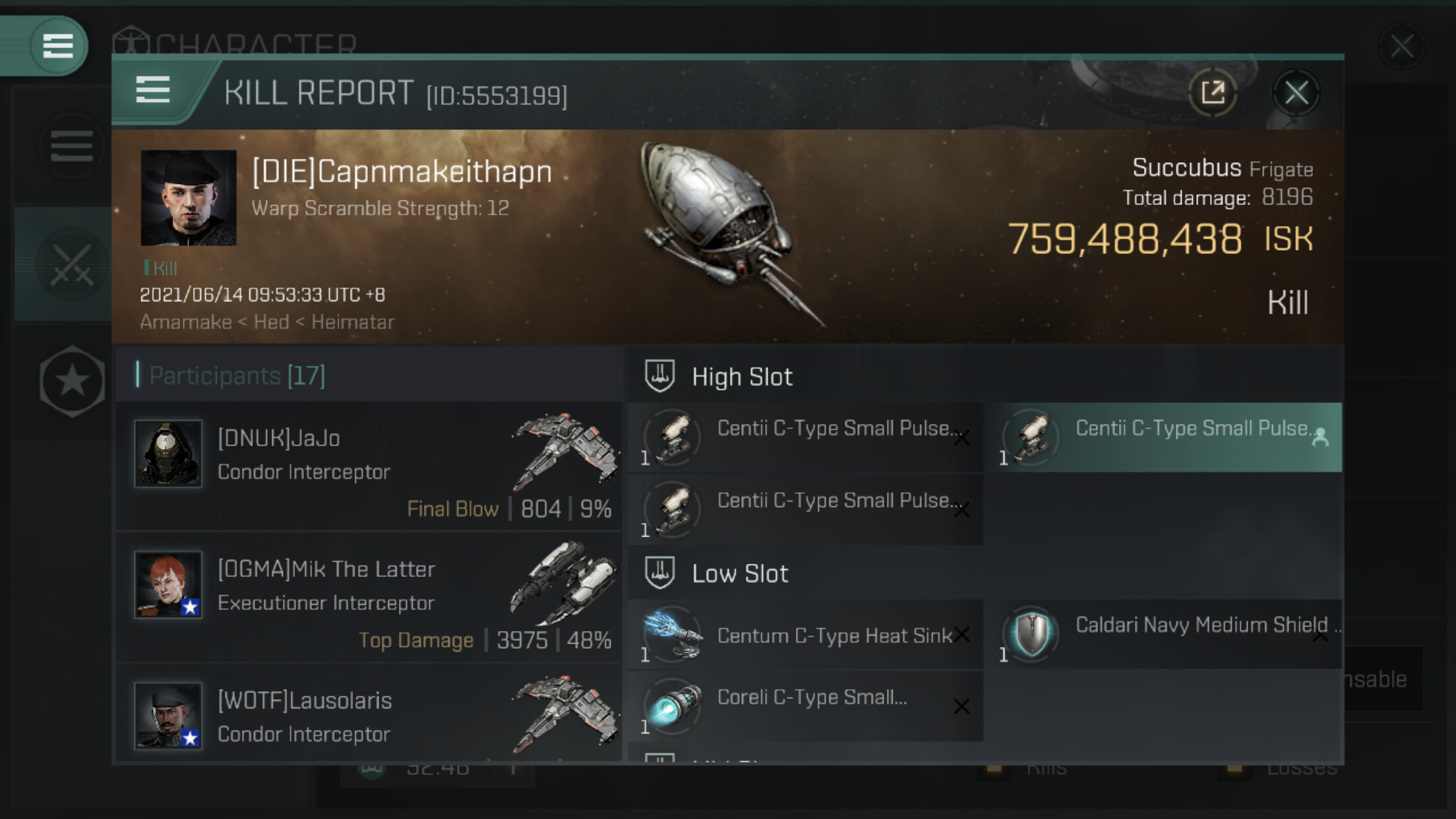Open the Kill Report hamburger menu
Screen dimensions: 1456x819
[x=153, y=90]
